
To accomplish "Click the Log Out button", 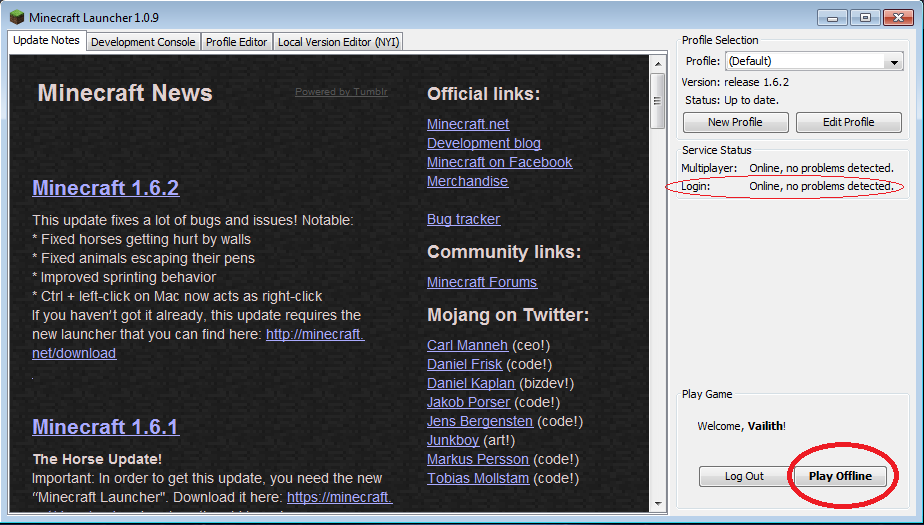I will (744, 476).
